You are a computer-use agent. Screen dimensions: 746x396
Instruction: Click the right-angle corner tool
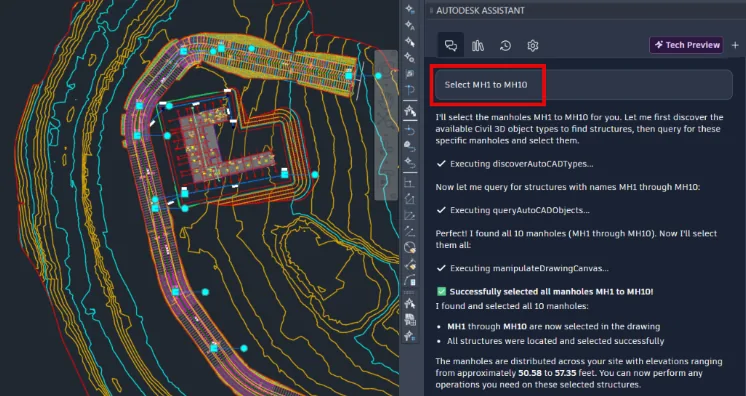(410, 183)
